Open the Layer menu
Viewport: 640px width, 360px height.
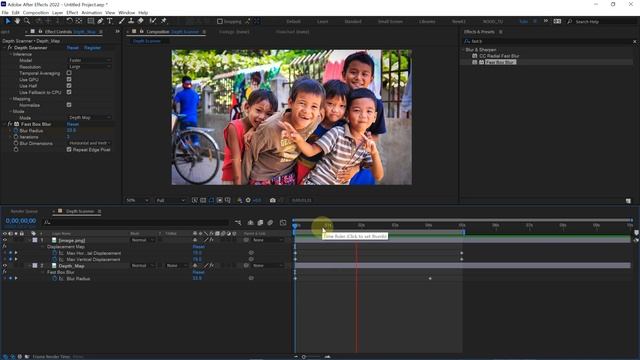[x=58, y=13]
